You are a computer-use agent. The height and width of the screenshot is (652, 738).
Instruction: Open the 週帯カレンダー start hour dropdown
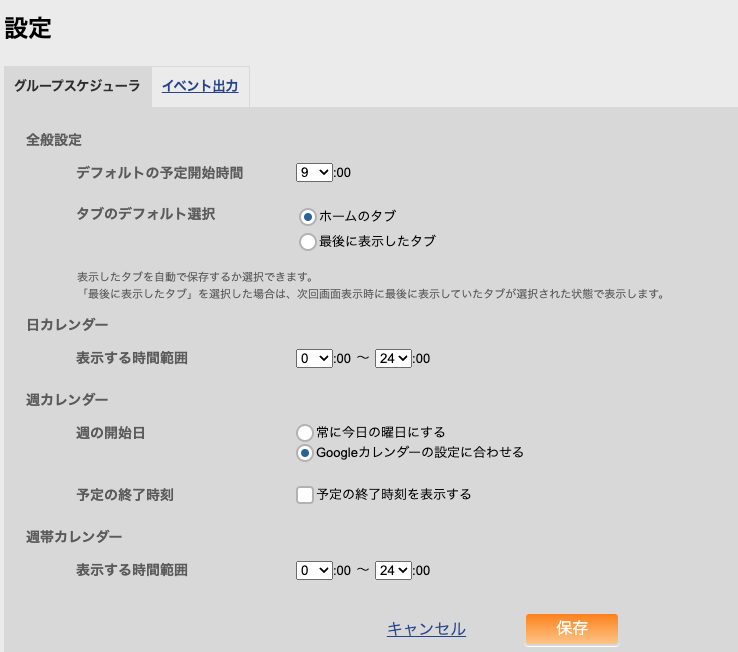314,571
